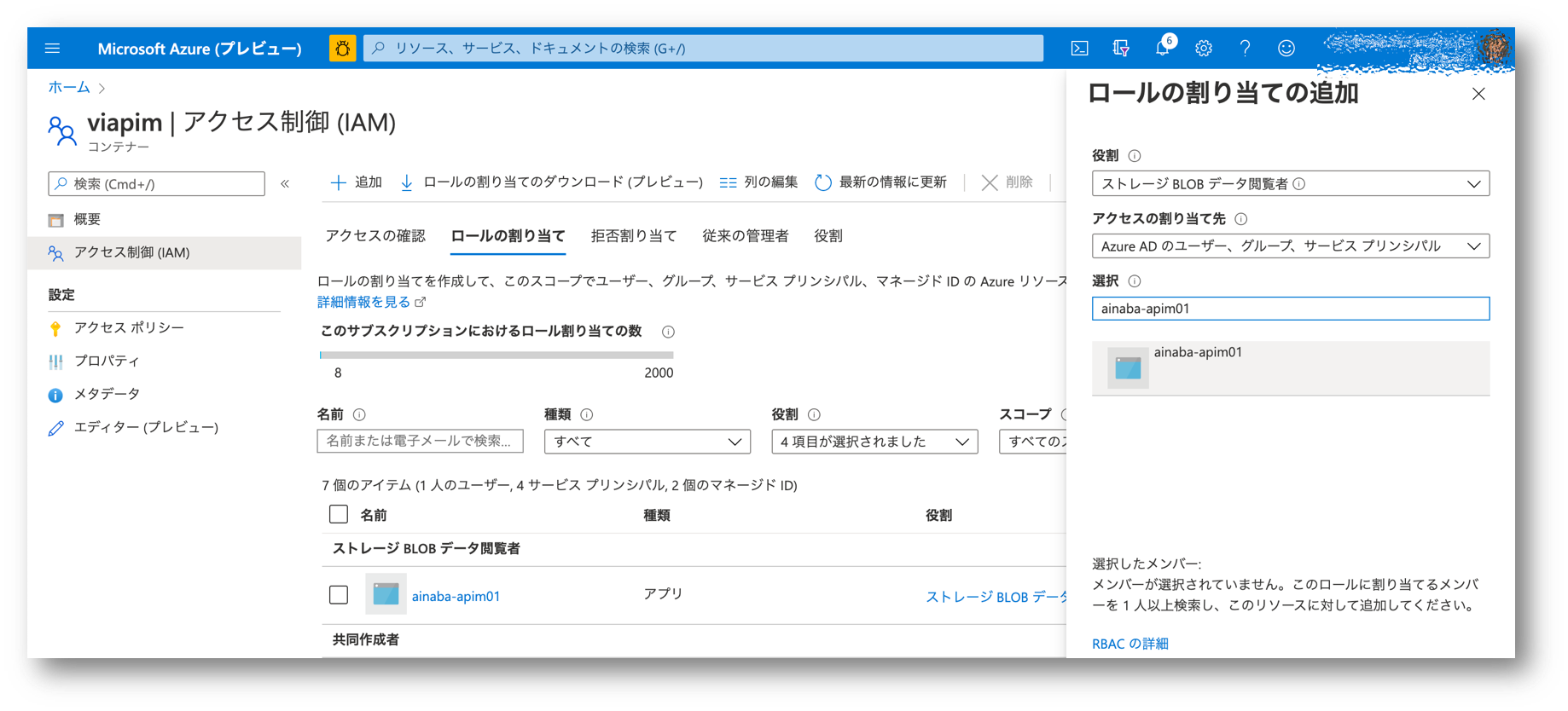Click the ホーム breadcrumb link
The image size is (1568, 711).
(x=69, y=87)
